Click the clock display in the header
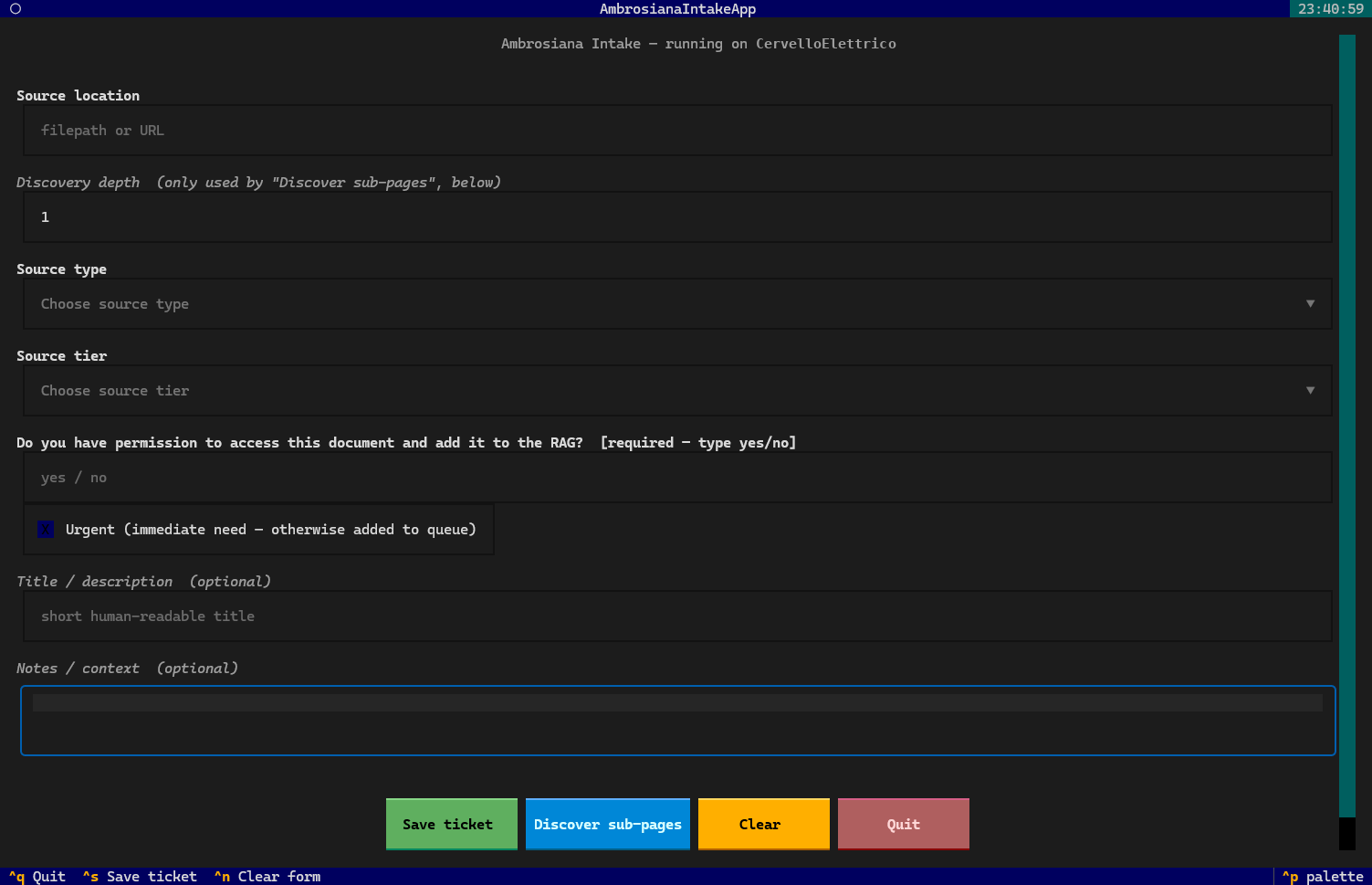1372x885 pixels. (1331, 9)
